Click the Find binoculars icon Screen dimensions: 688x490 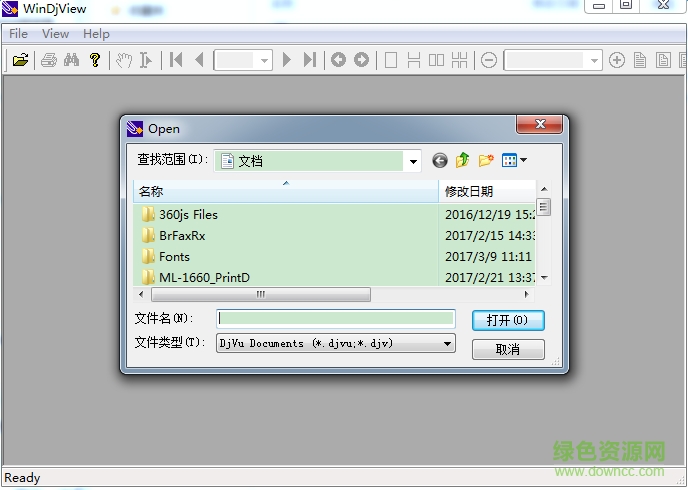pos(72,60)
